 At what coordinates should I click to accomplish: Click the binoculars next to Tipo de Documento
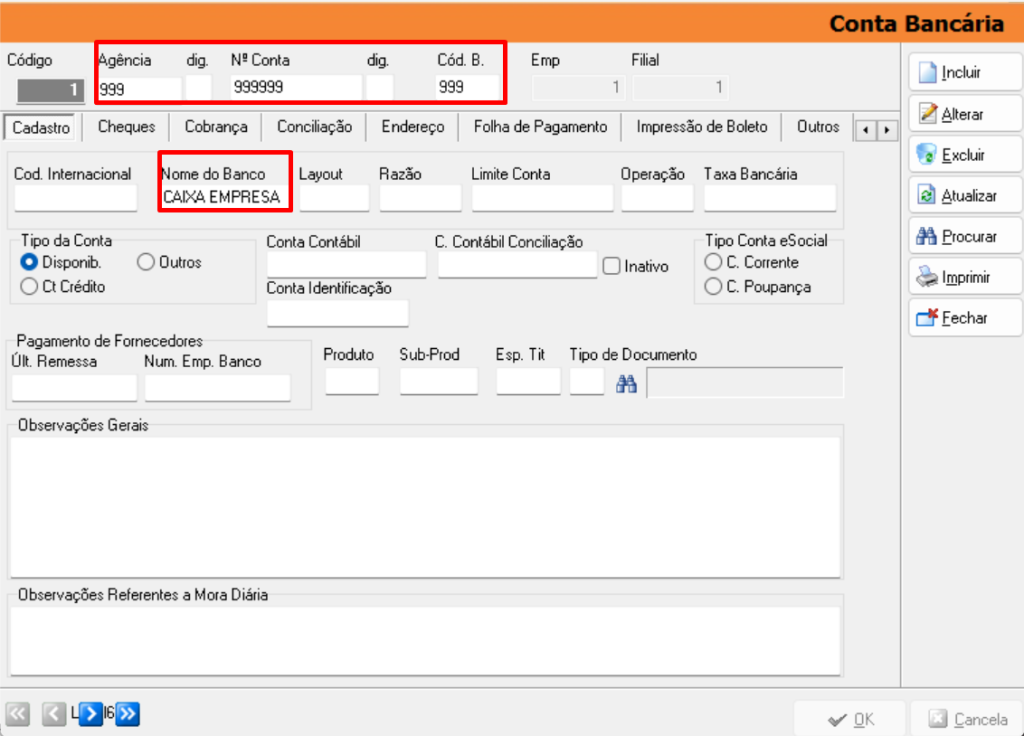(626, 383)
